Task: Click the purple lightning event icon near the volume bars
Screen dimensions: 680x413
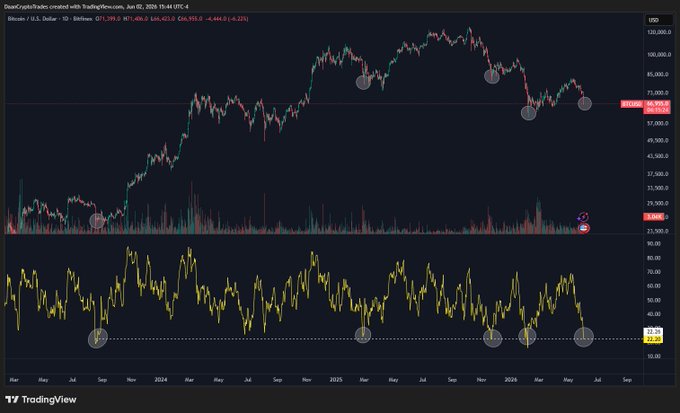Action: pos(584,217)
